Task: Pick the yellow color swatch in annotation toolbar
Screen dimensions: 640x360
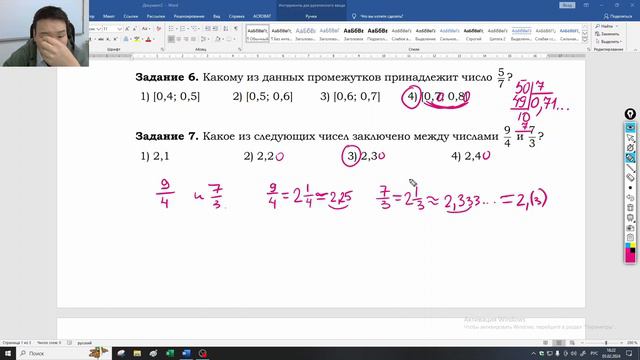Action: click(x=633, y=245)
